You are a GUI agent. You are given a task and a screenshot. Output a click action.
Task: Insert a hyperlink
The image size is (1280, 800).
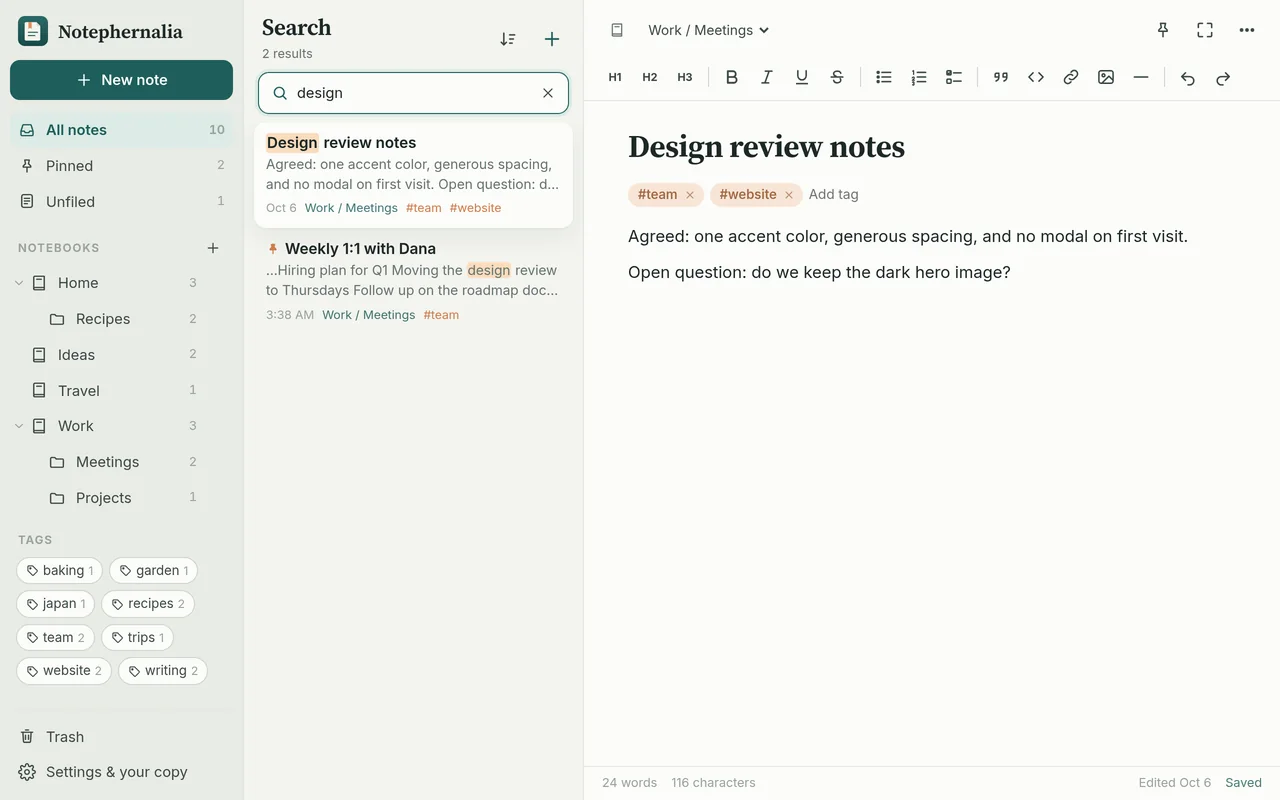click(x=1071, y=77)
